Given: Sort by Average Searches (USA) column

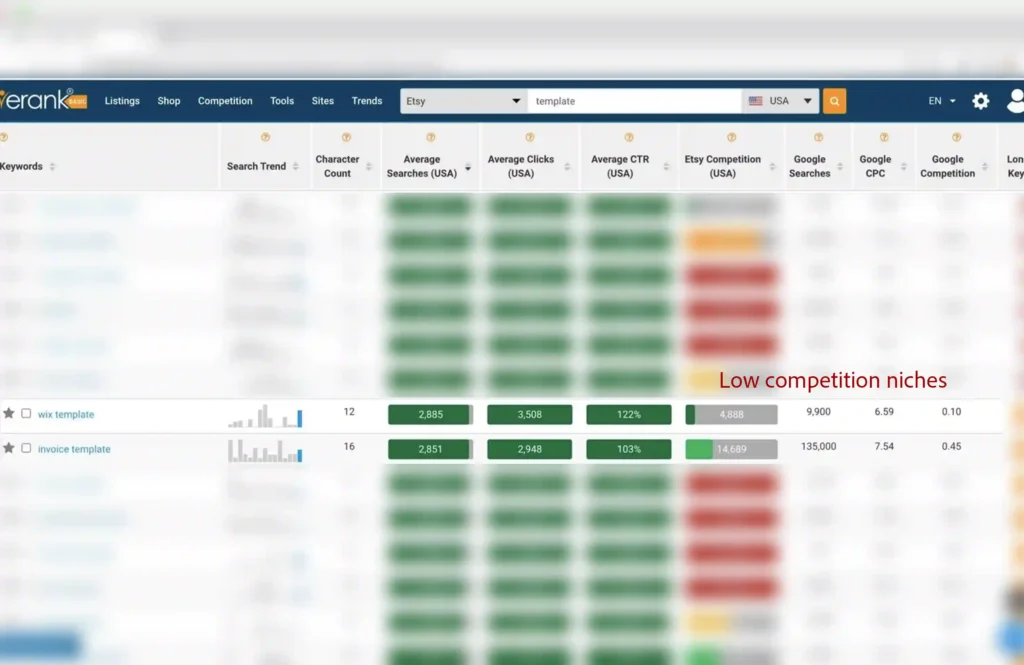Looking at the screenshot, I should point(467,167).
